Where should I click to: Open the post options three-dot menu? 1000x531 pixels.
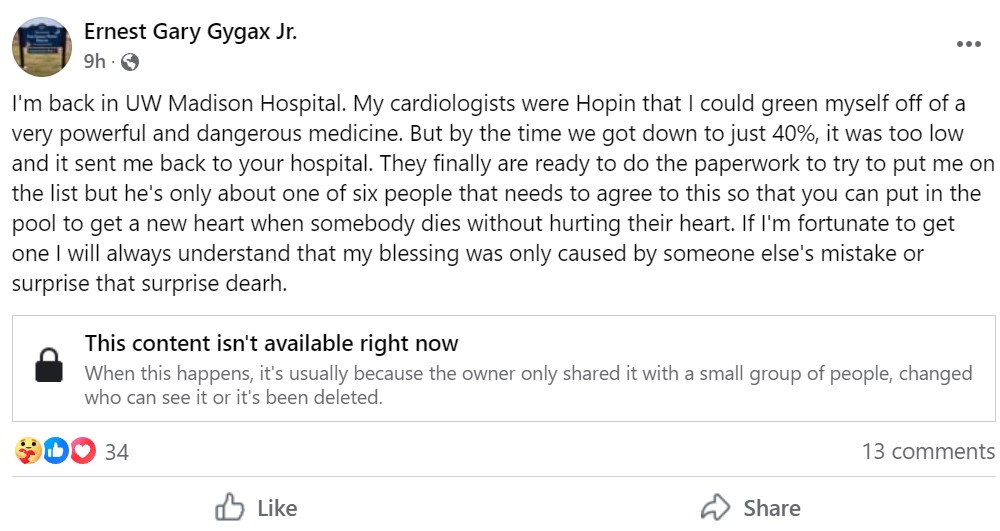pos(968,44)
